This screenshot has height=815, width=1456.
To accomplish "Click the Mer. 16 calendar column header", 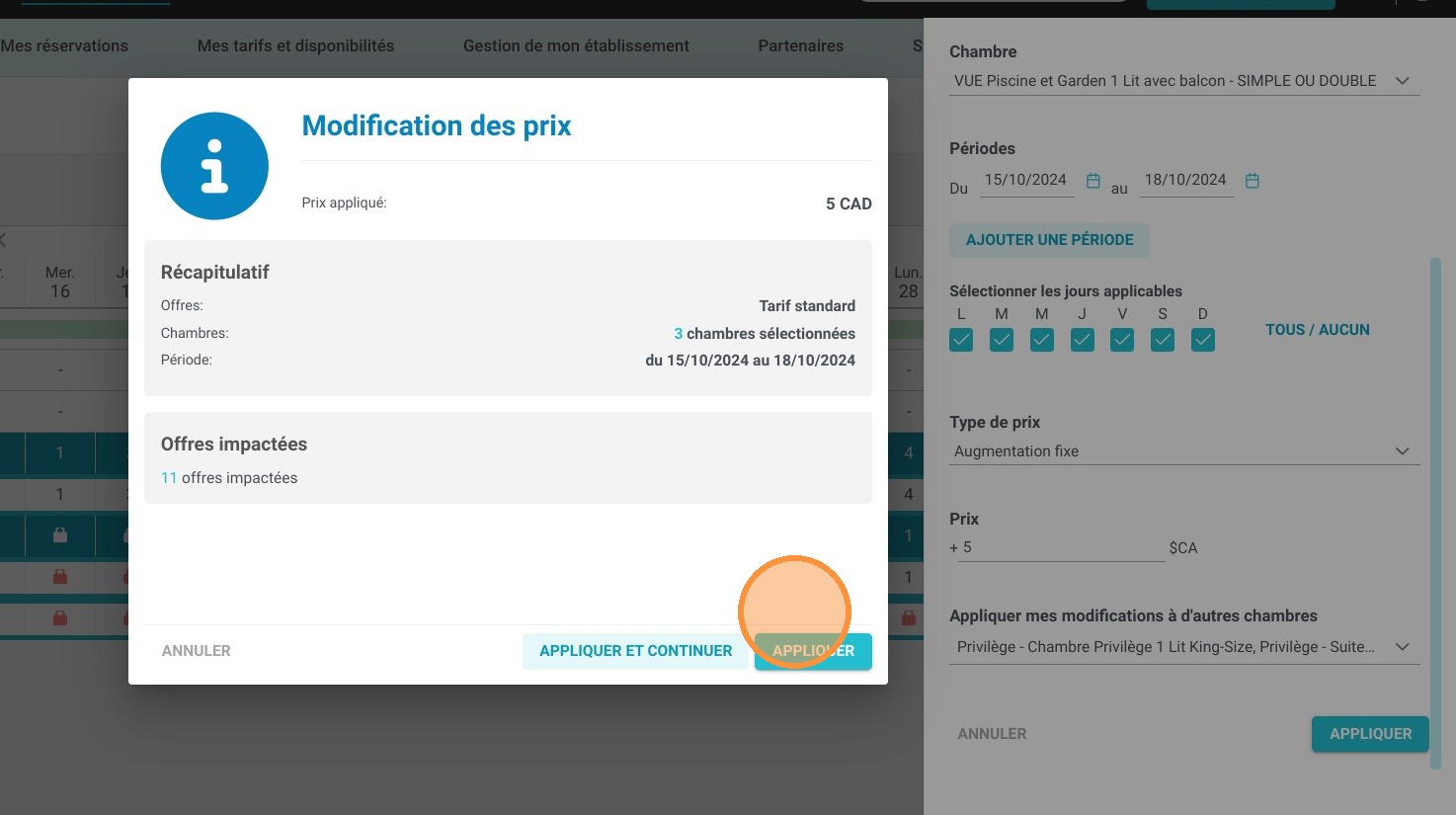I will [60, 283].
